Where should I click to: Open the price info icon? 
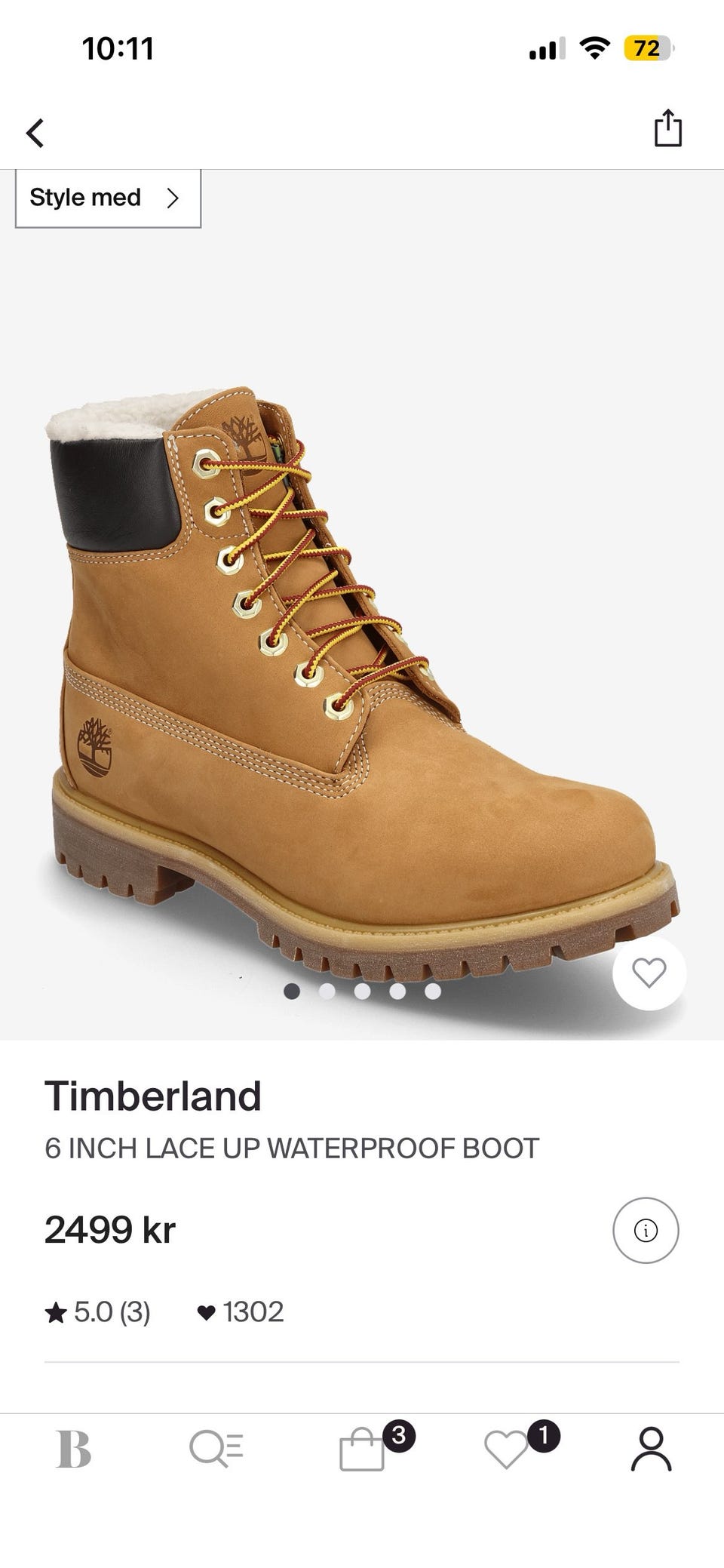pyautogui.click(x=646, y=1230)
